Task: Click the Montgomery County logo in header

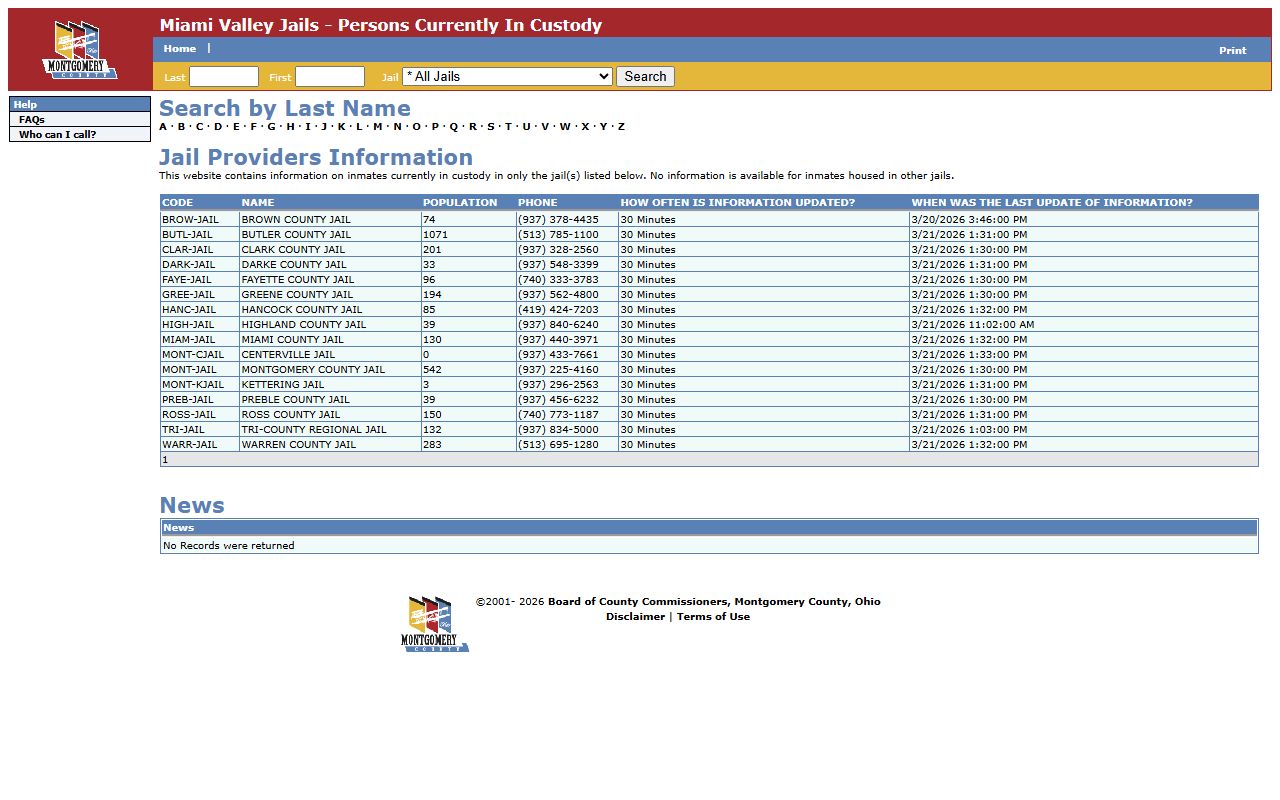Action: [80, 50]
